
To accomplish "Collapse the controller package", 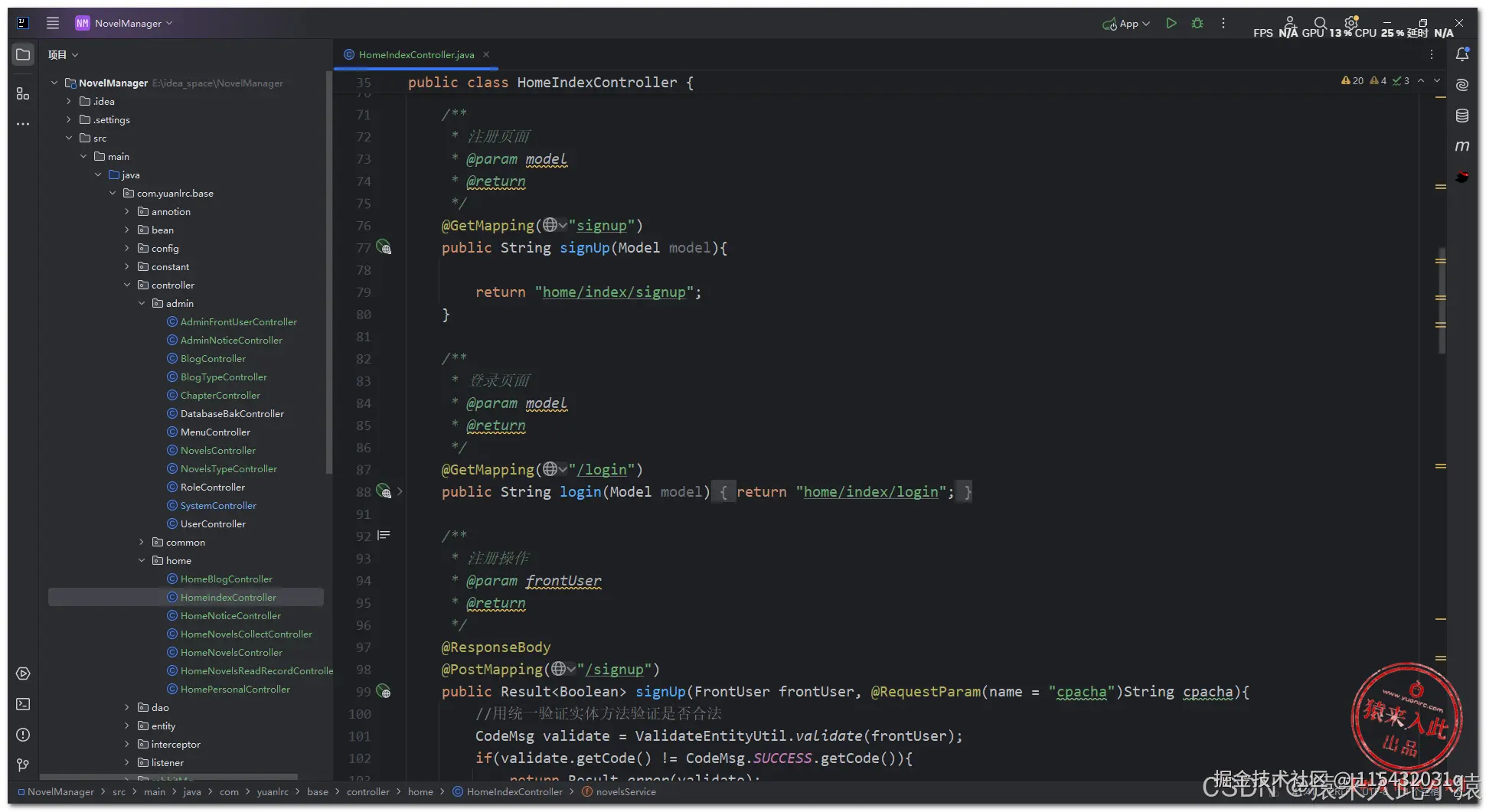I will click(127, 285).
